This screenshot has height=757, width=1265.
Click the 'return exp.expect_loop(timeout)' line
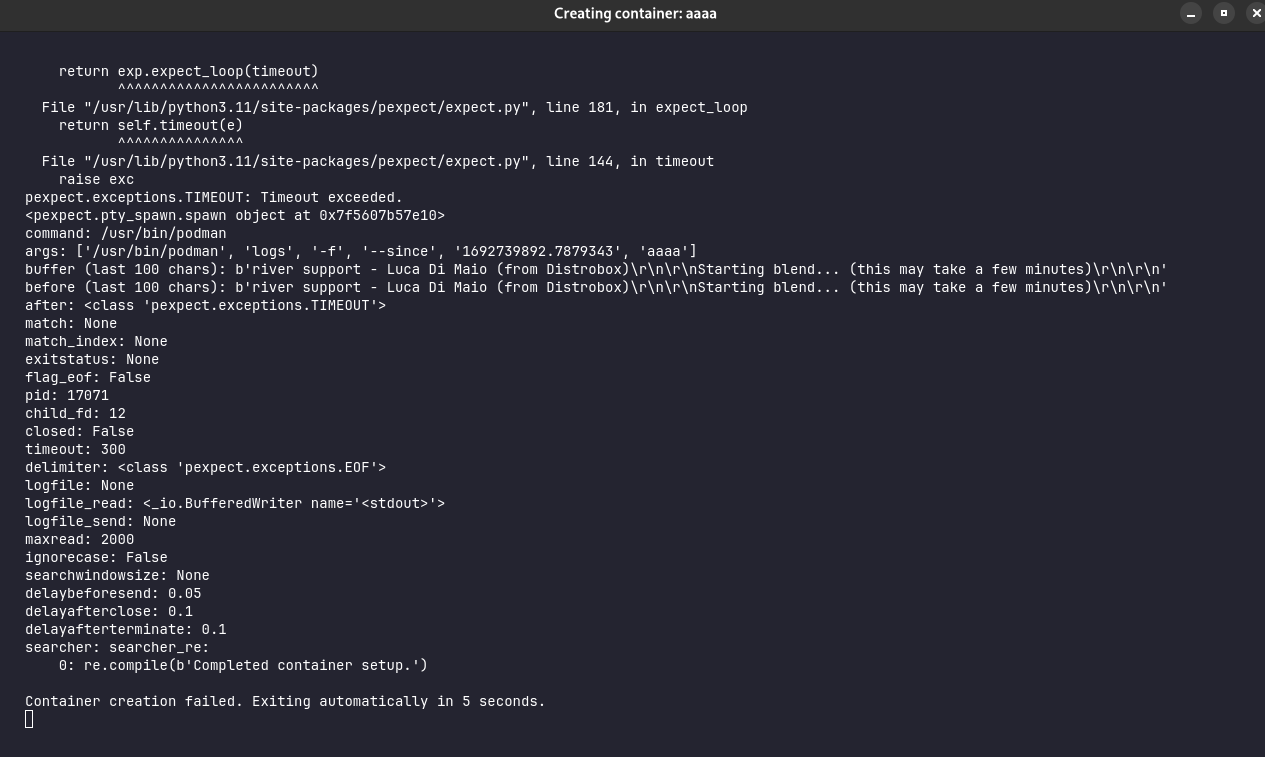tap(188, 71)
